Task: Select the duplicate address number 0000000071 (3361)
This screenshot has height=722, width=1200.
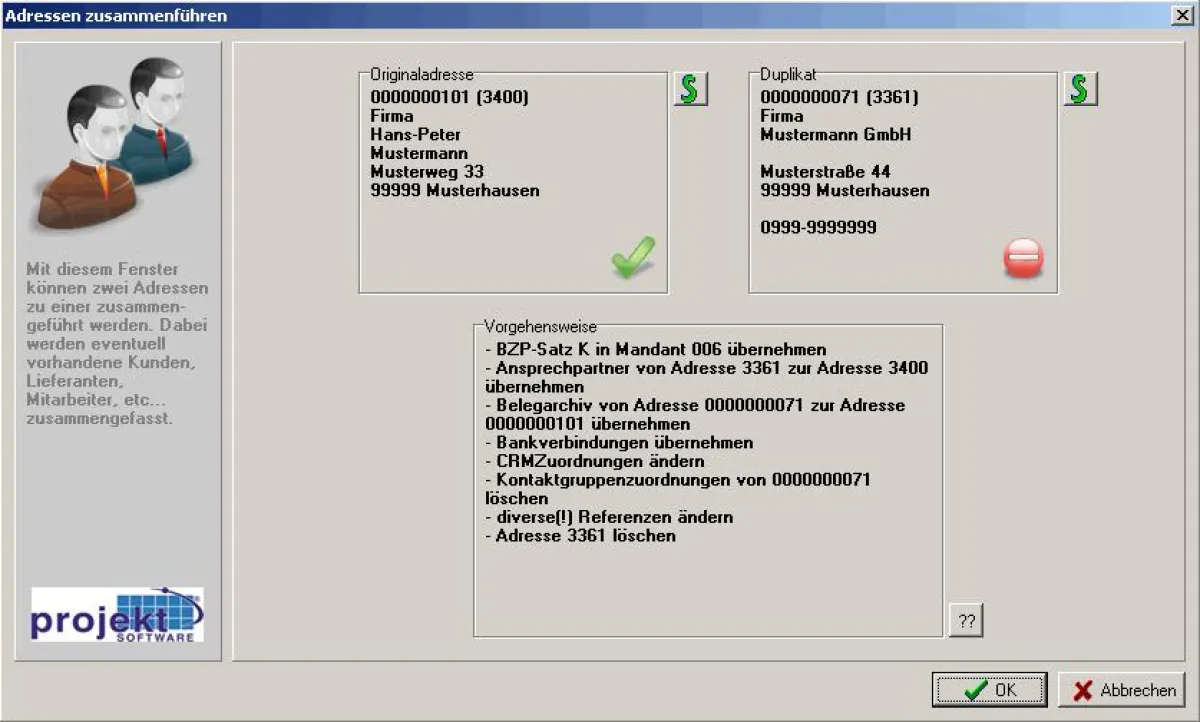Action: click(839, 97)
